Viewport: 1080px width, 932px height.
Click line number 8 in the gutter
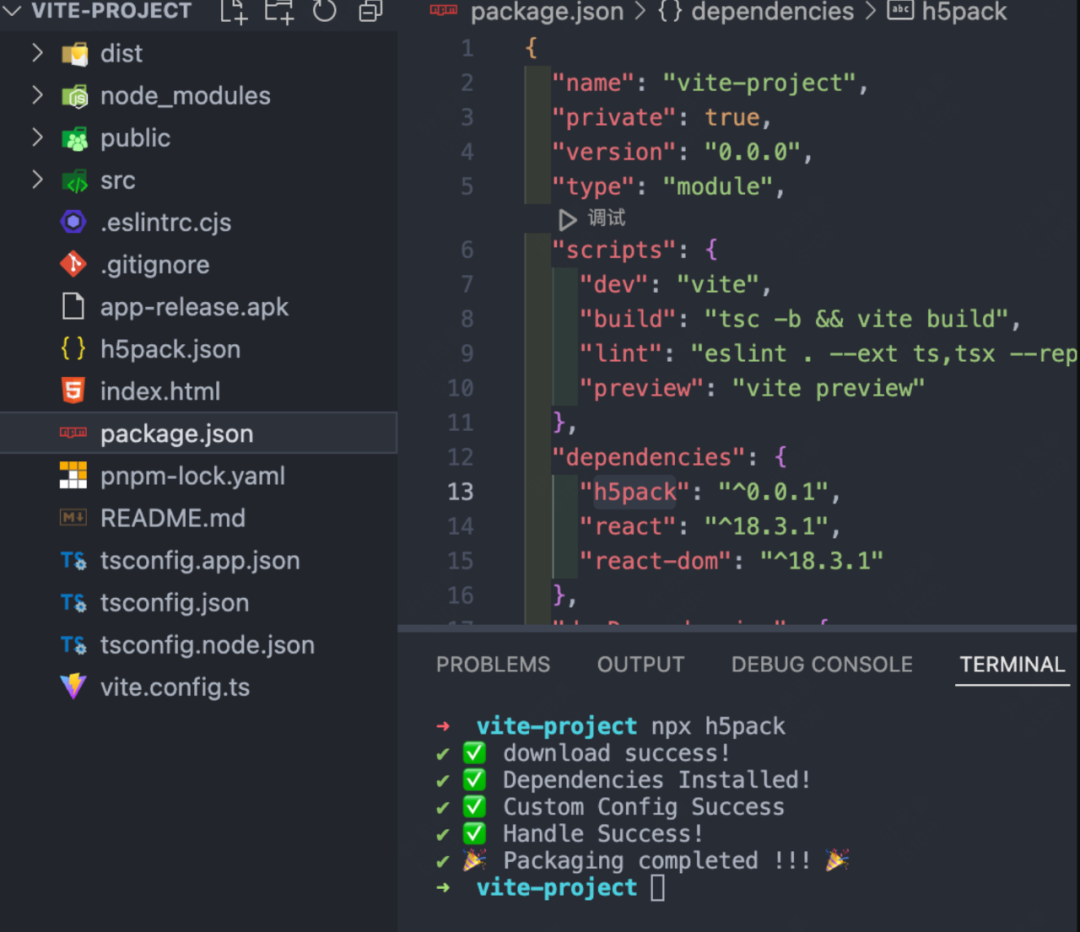point(467,319)
